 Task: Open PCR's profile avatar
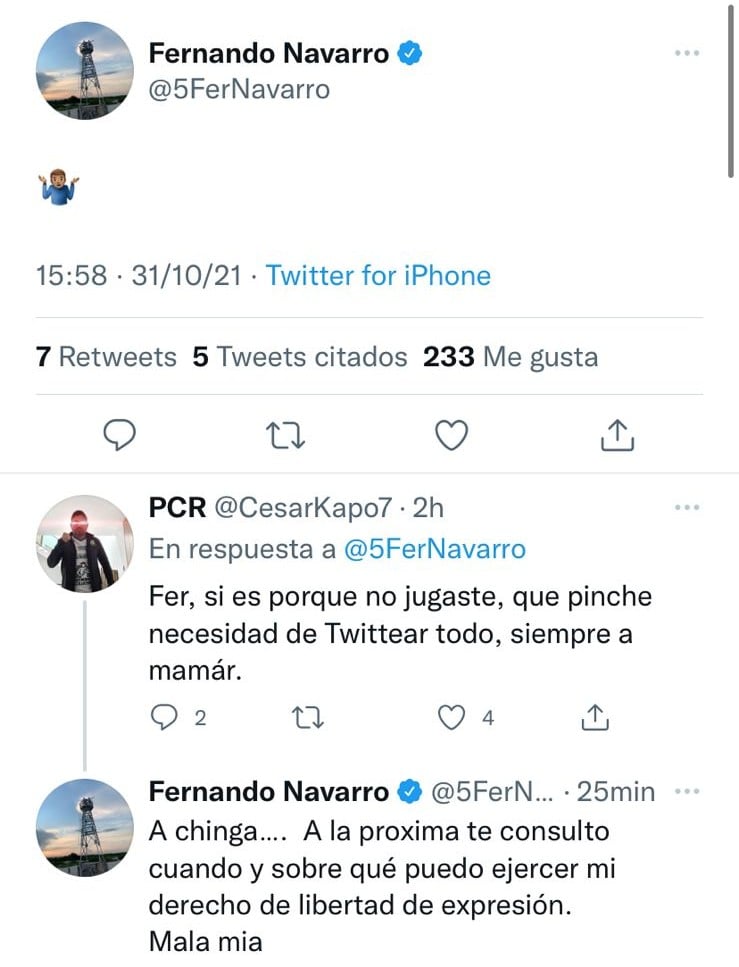(84, 544)
